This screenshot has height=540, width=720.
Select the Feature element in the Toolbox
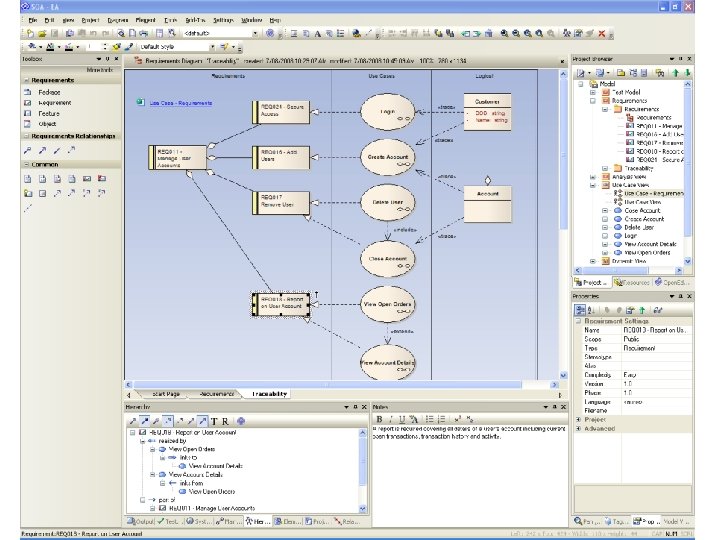(x=47, y=114)
